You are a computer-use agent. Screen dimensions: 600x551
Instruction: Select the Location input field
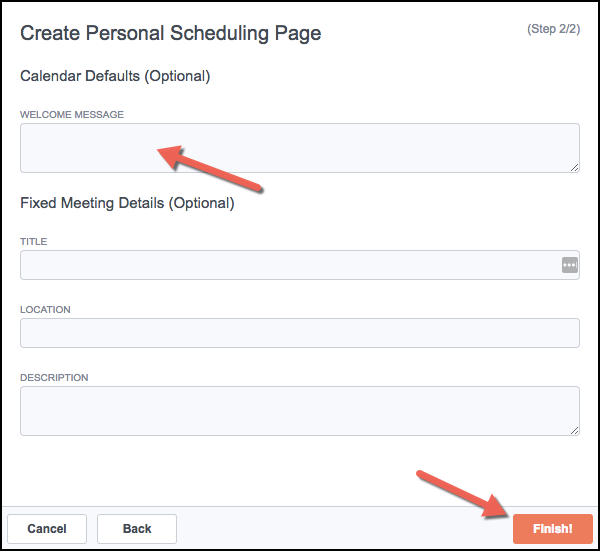[300, 333]
